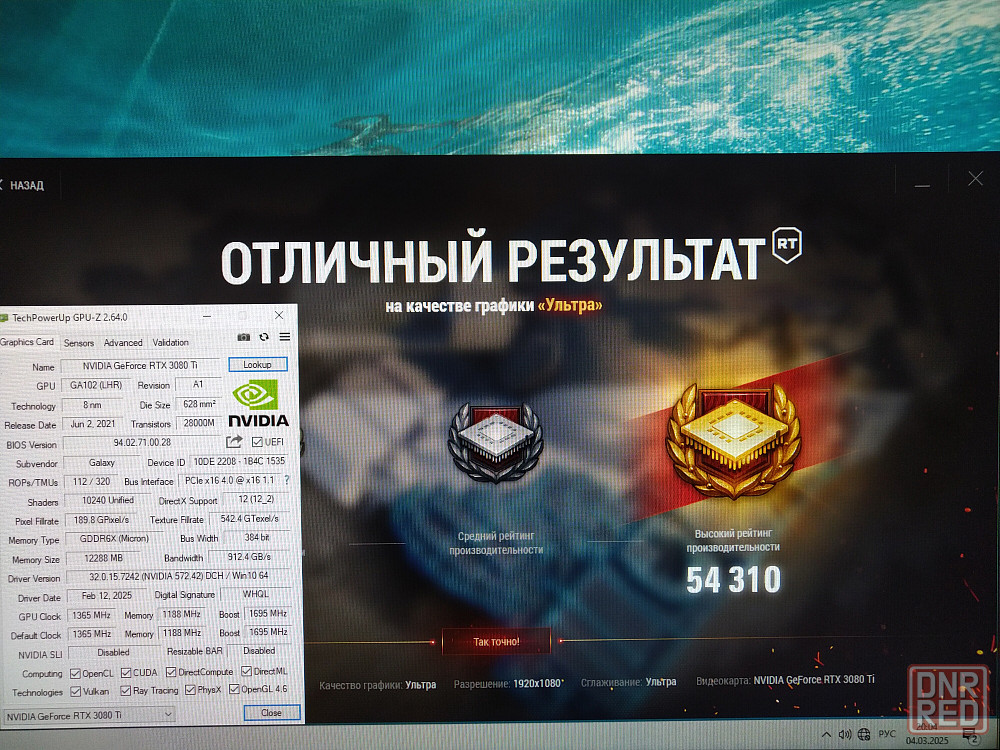Click the GPU-Z Close button
The height and width of the screenshot is (750, 1000).
click(272, 713)
